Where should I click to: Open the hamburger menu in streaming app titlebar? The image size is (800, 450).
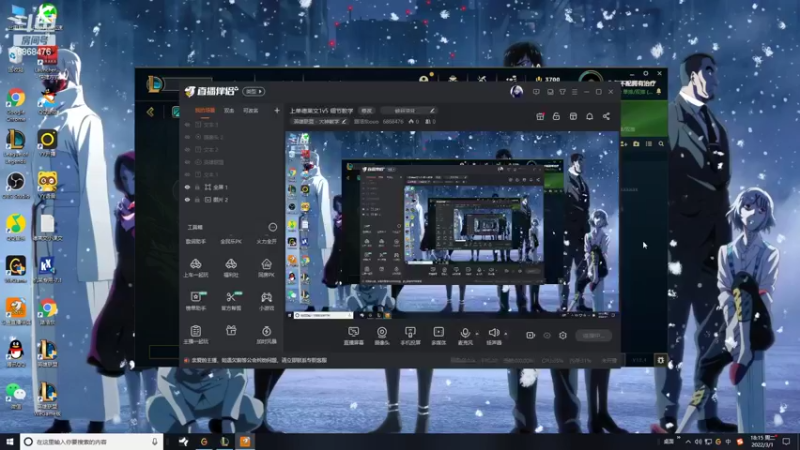pos(574,92)
